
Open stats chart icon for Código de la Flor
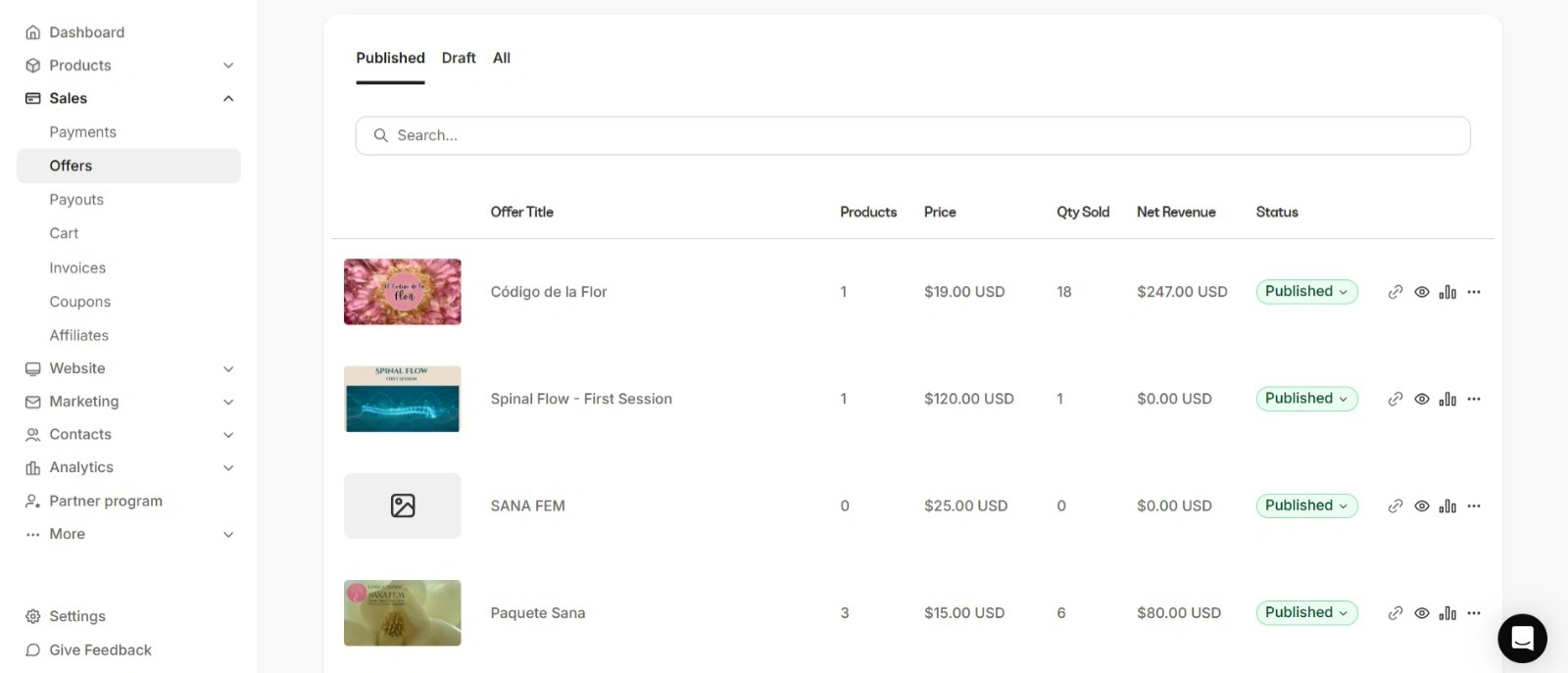(1447, 292)
